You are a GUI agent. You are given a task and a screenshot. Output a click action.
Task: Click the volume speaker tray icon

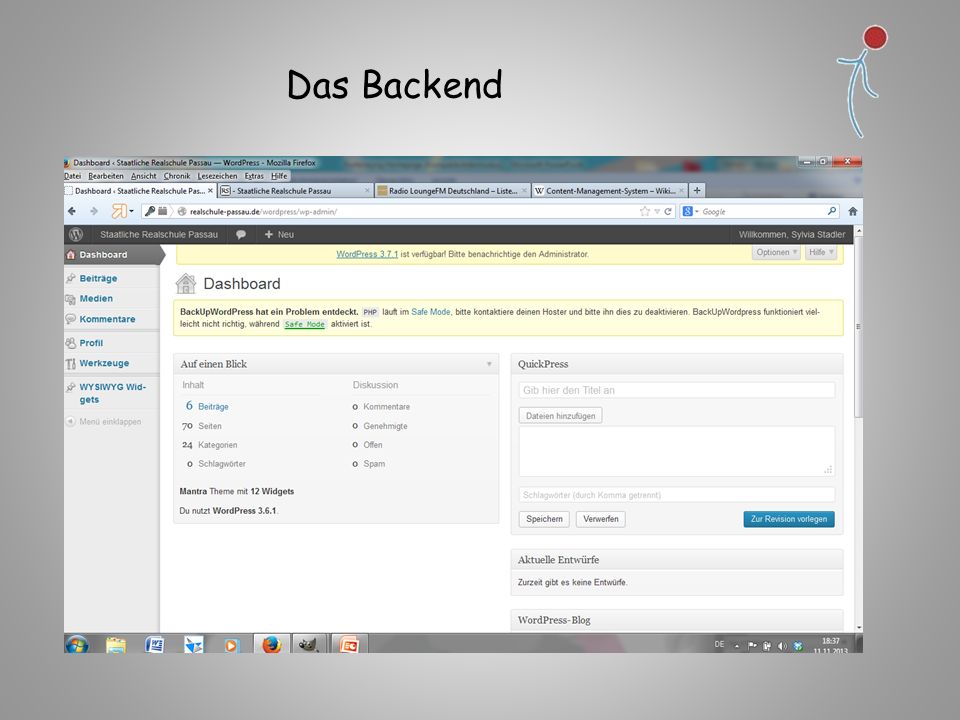tap(782, 646)
